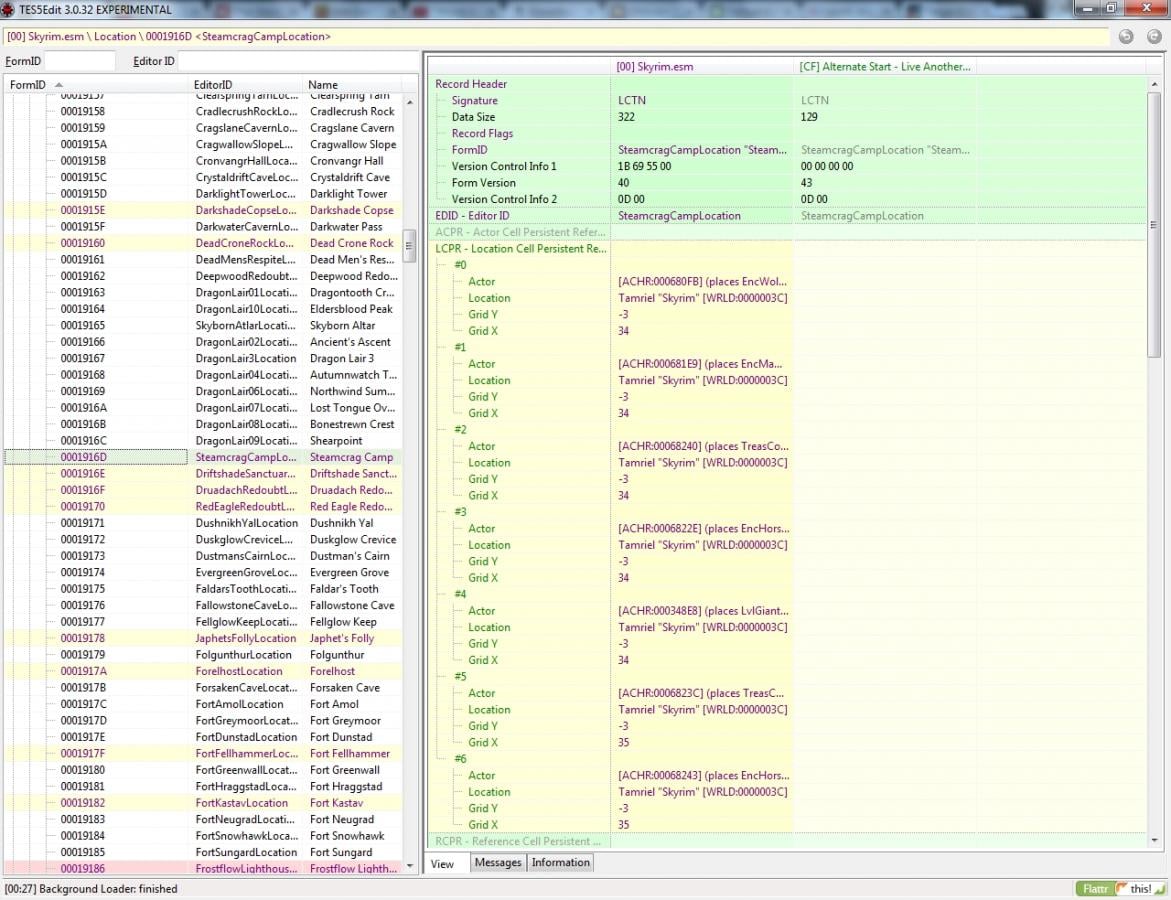
Task: Click the Alternate Start - Live Another column header
Action: 885,66
